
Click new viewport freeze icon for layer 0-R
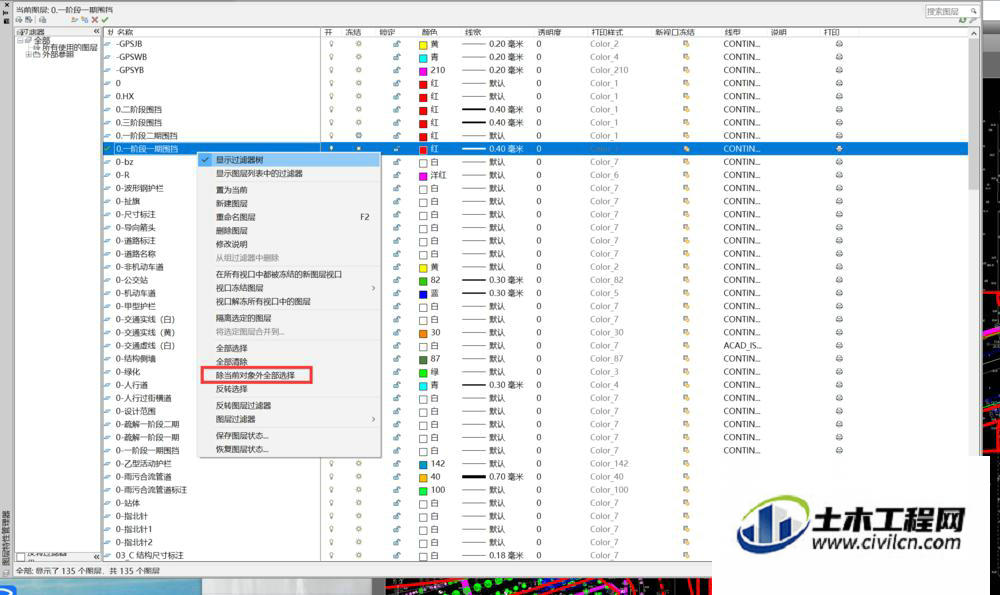(686, 175)
